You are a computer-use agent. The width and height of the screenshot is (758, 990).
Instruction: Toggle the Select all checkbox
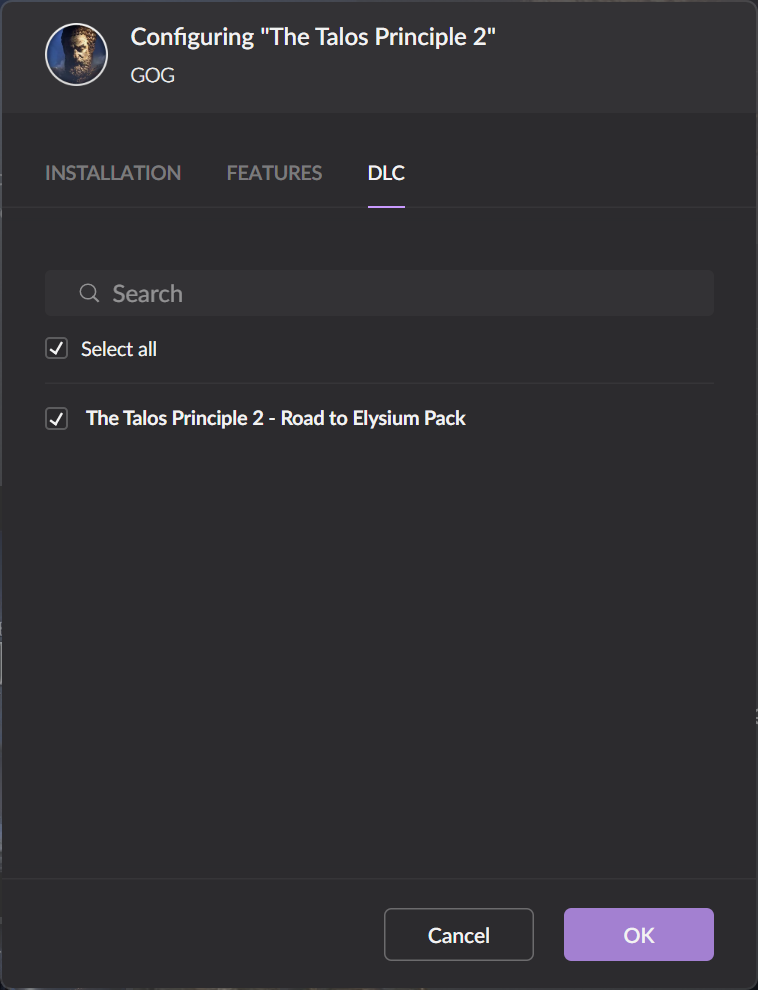pos(57,348)
